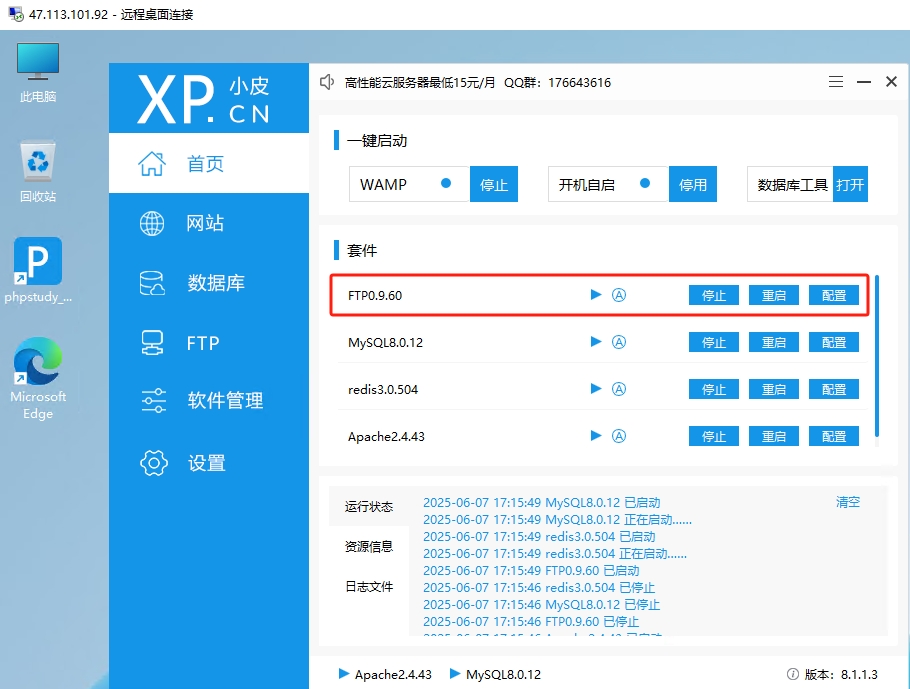Screen dimensions: 910x689
Task: Restart Apache2.4.43 with 重启
Action: tap(774, 437)
